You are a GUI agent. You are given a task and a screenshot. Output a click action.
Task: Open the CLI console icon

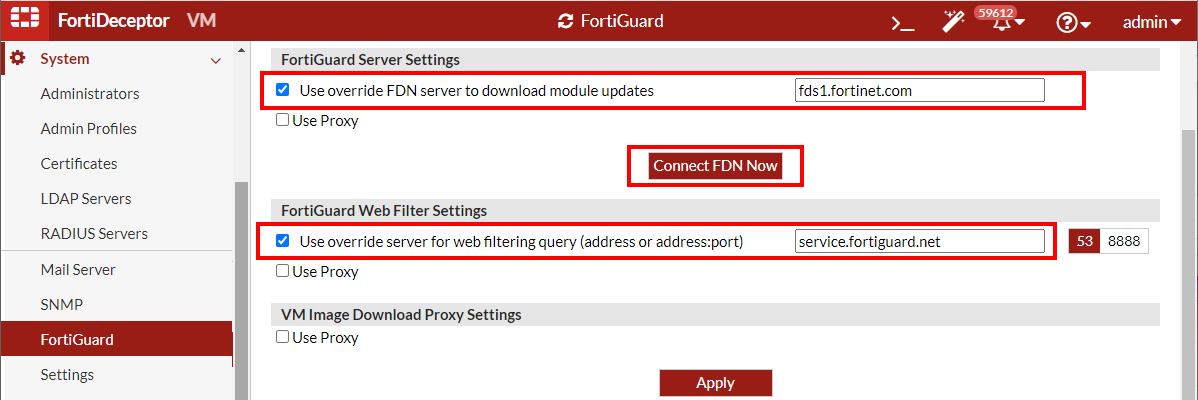(x=902, y=22)
